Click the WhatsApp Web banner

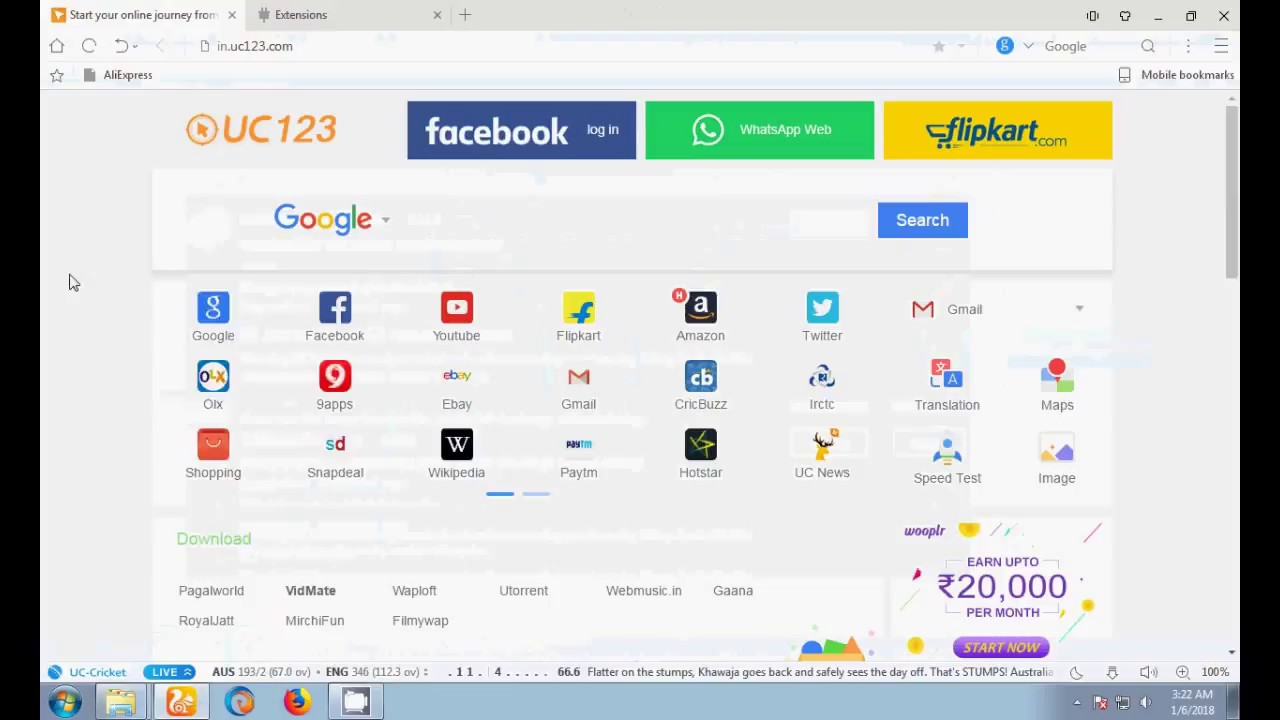pos(759,130)
